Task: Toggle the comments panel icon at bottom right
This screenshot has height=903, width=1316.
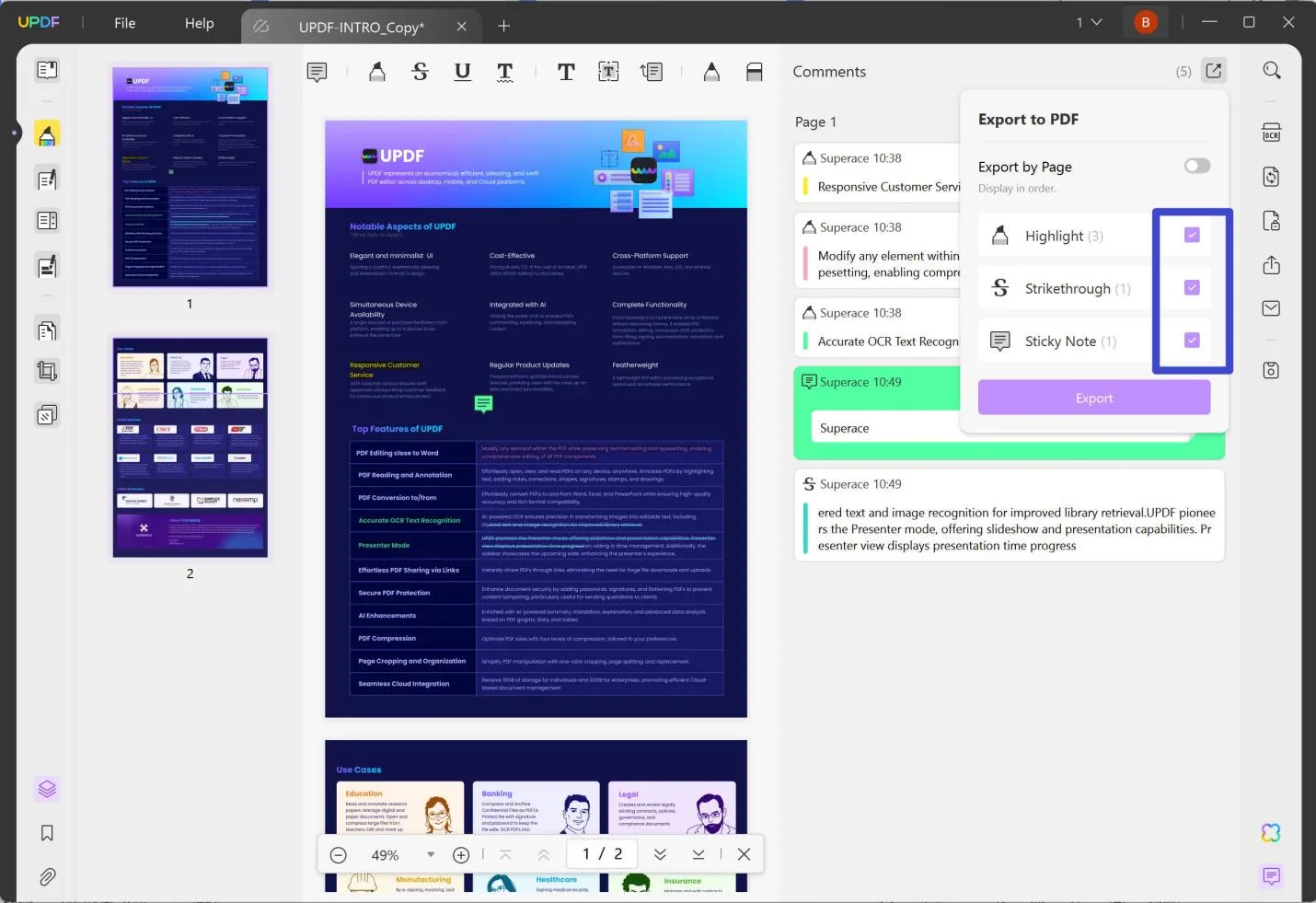Action: point(1271,876)
